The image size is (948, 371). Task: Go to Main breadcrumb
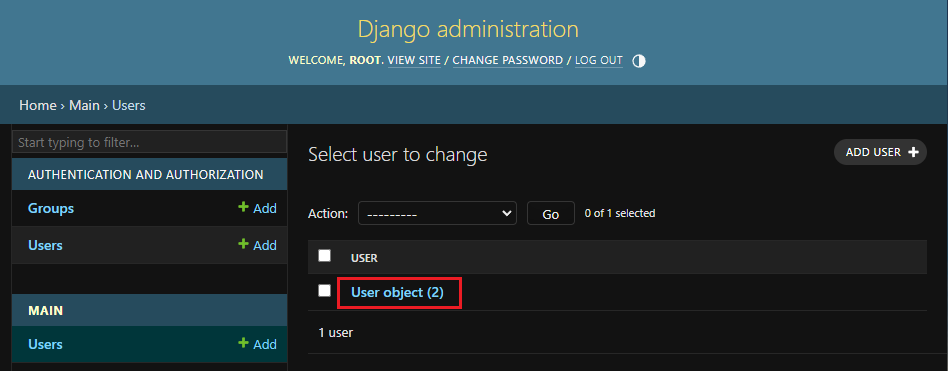84,105
